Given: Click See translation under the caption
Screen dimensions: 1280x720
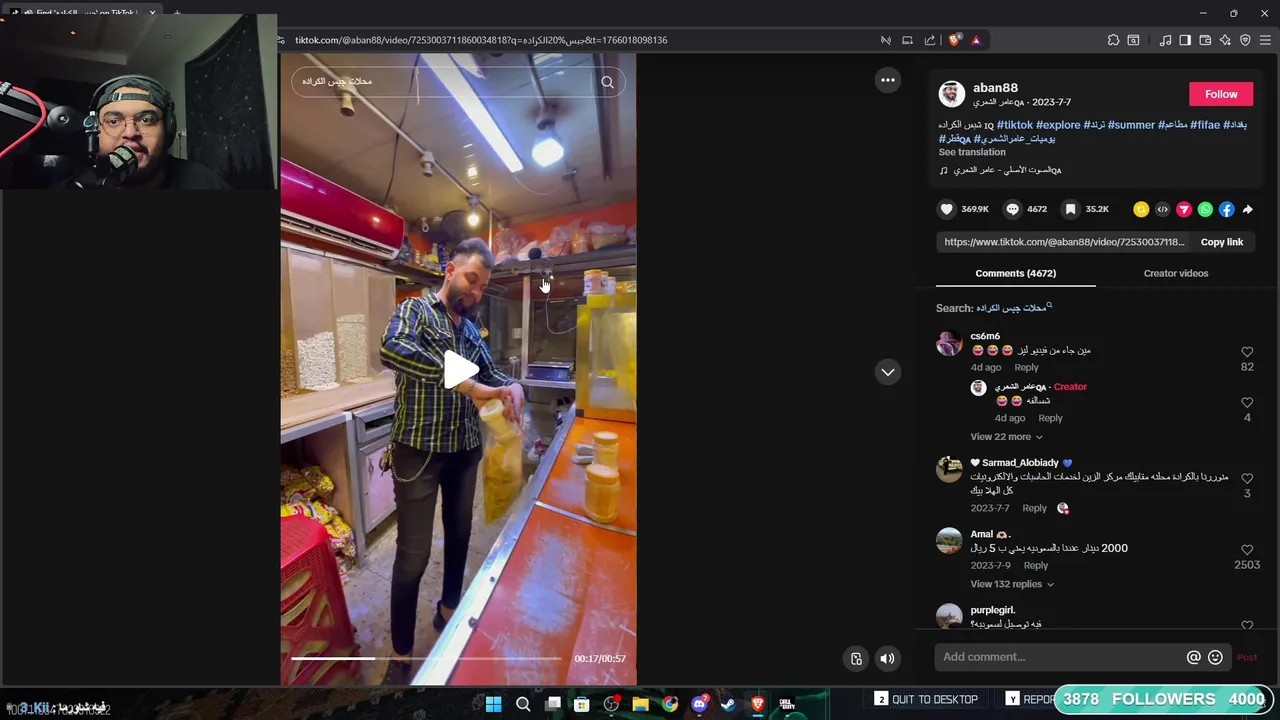Looking at the screenshot, I should pyautogui.click(x=972, y=152).
